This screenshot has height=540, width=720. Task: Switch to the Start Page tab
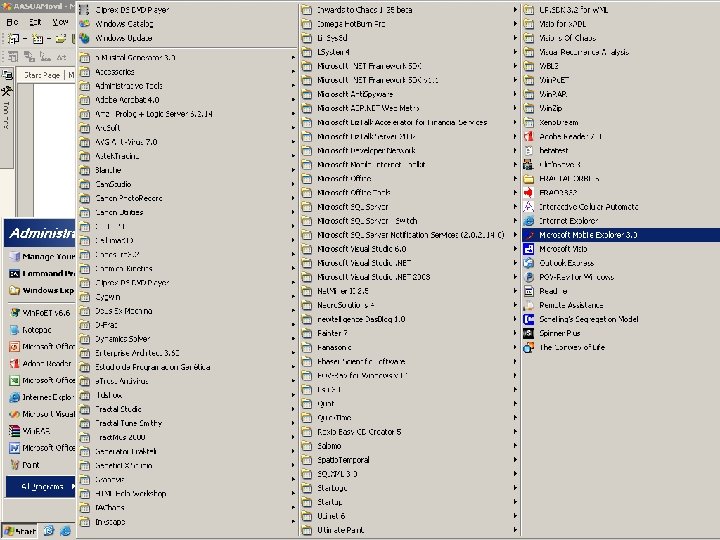click(41, 75)
